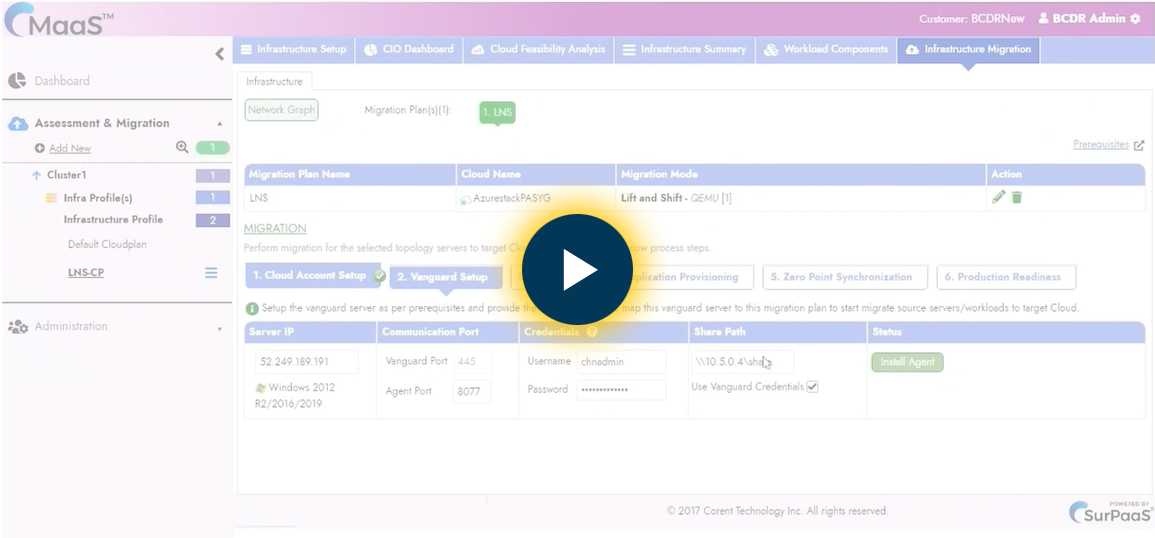
Task: Open the Network Graph view
Action: [x=281, y=110]
